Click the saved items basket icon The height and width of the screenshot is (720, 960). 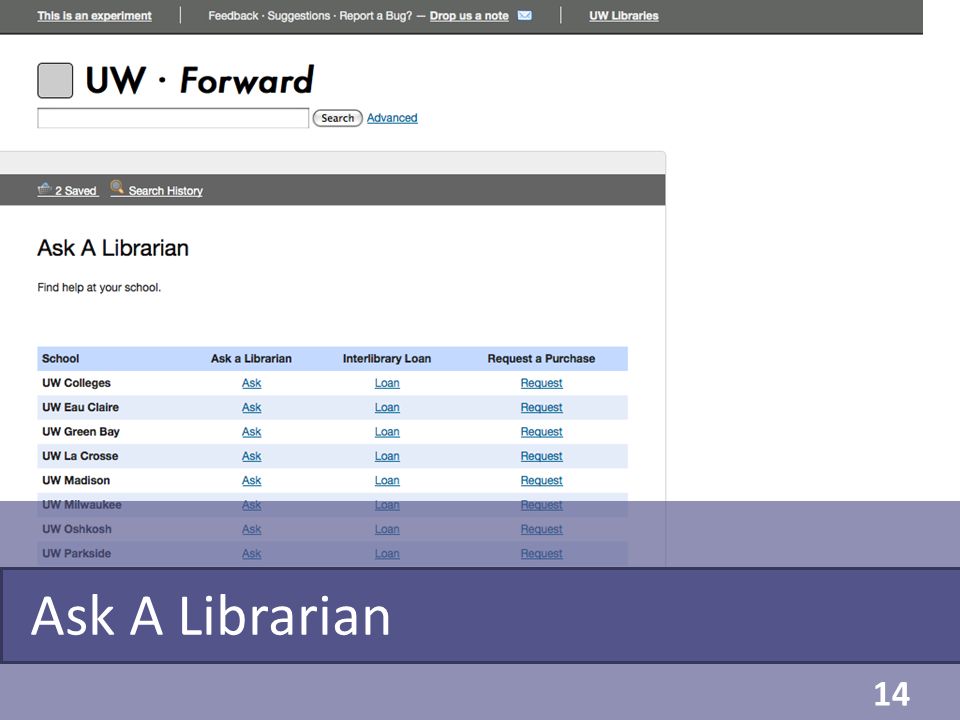click(x=45, y=189)
